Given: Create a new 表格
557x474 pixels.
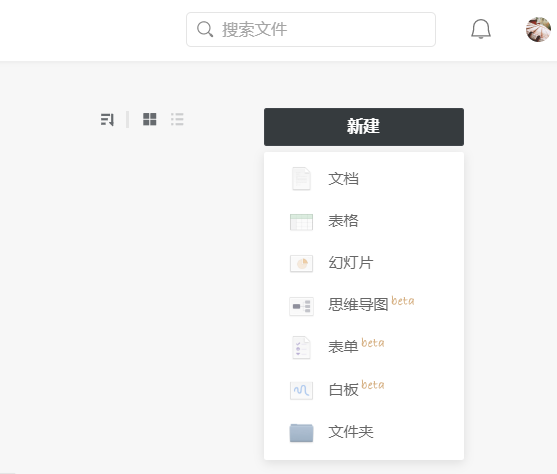Looking at the screenshot, I should point(364,221).
